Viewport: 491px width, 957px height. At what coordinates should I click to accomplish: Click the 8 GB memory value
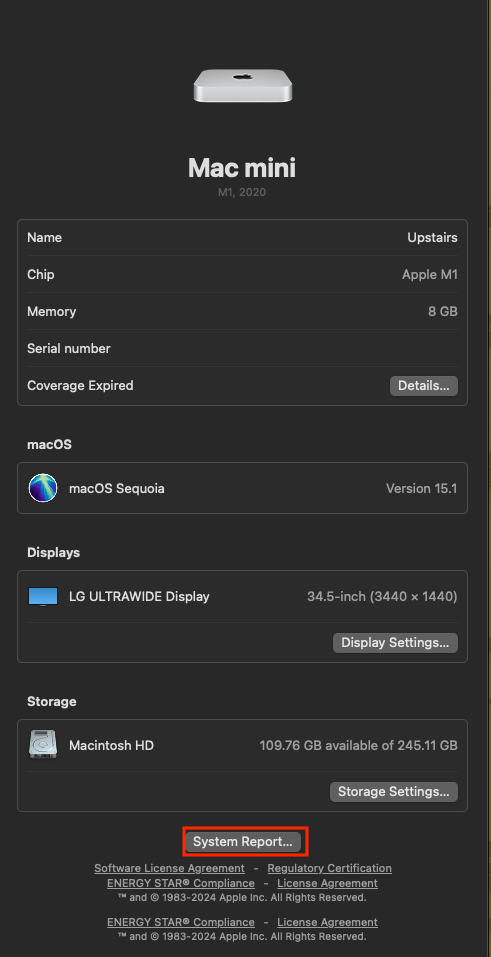click(x=443, y=311)
